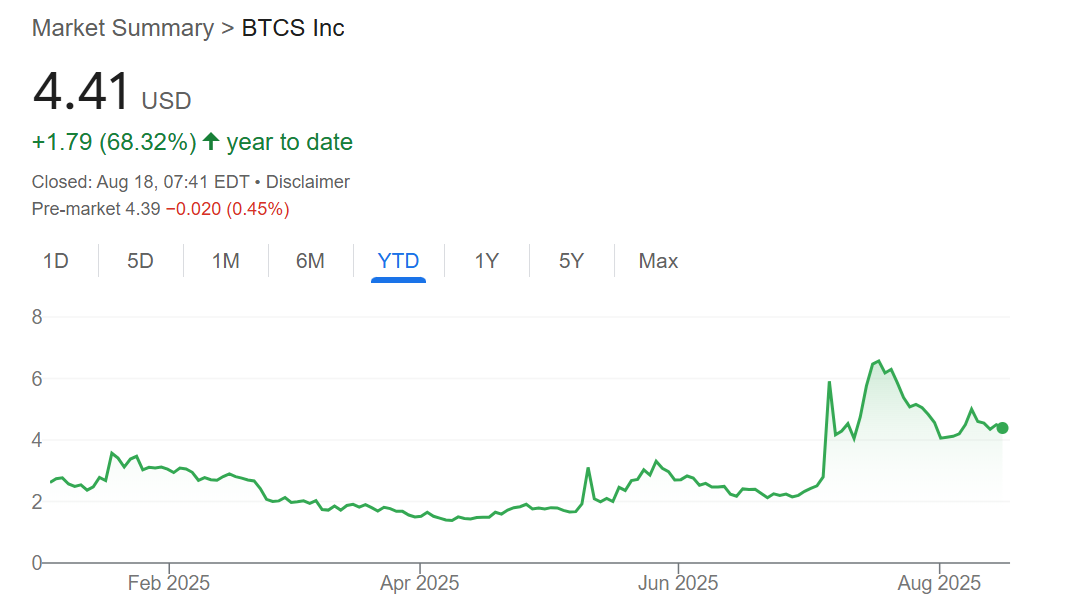Click the Feb 2025 axis label
Screen dimensions: 1074x613
click(169, 583)
